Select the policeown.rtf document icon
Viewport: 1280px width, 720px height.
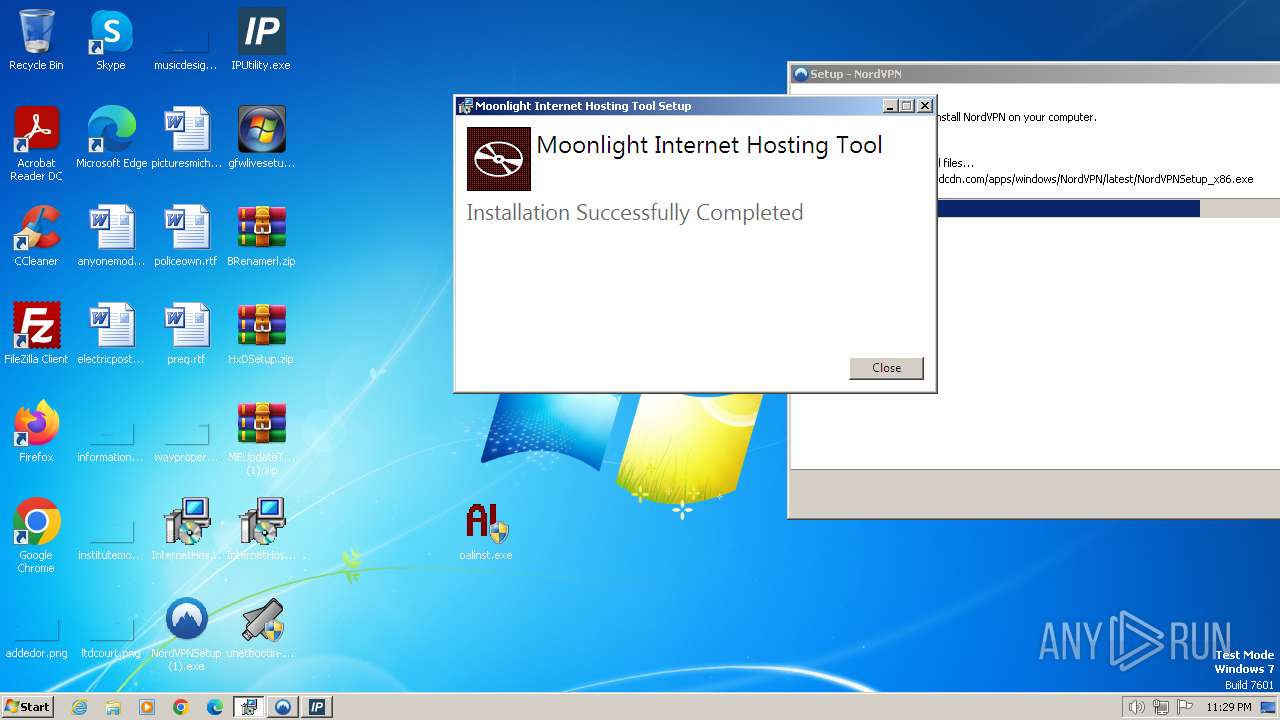tap(186, 236)
